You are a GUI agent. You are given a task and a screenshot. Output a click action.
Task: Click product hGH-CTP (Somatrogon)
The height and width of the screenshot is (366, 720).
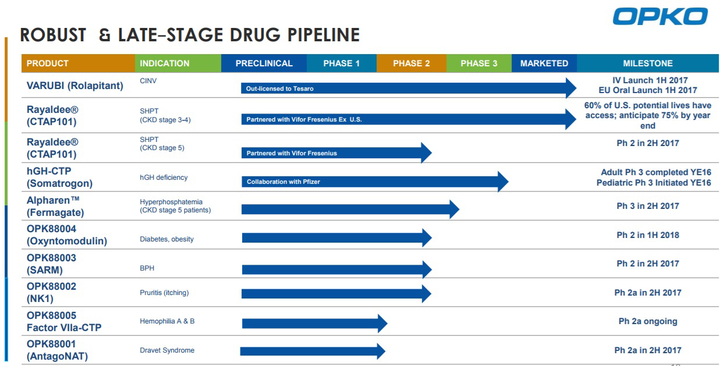tap(60, 177)
